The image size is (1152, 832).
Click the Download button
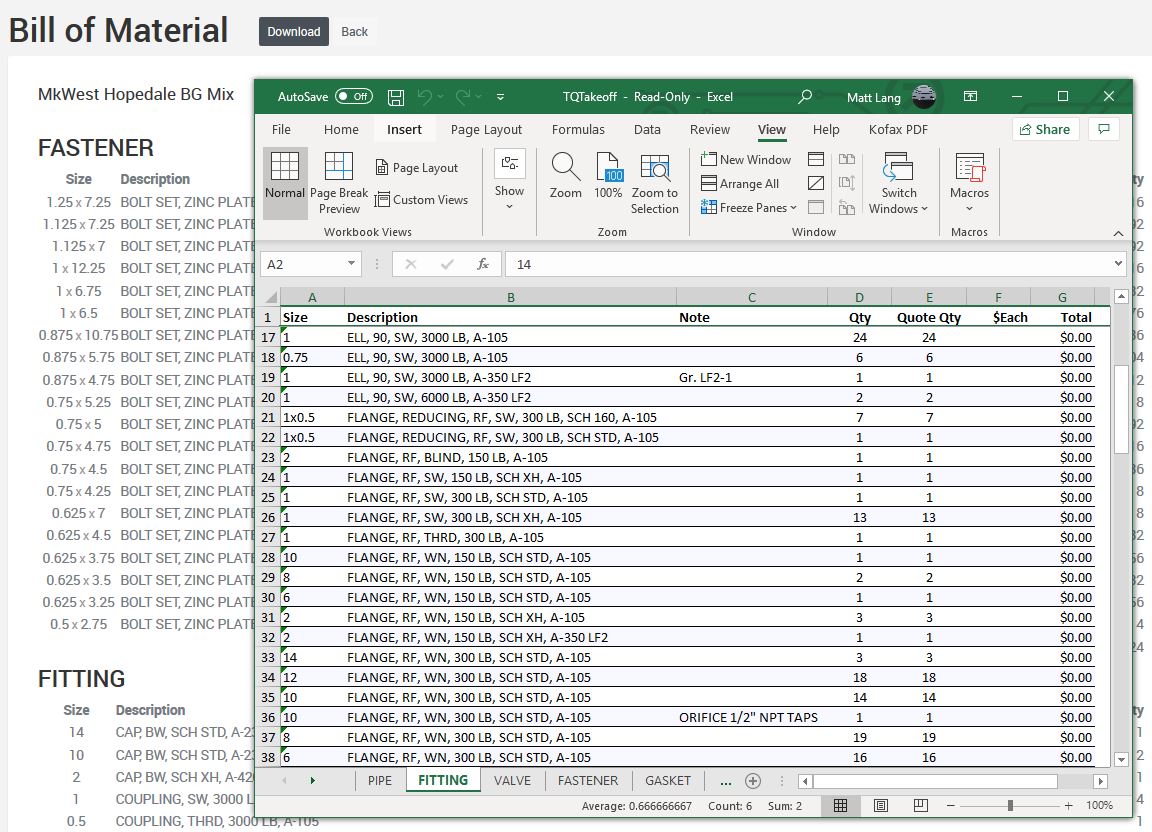coord(293,31)
